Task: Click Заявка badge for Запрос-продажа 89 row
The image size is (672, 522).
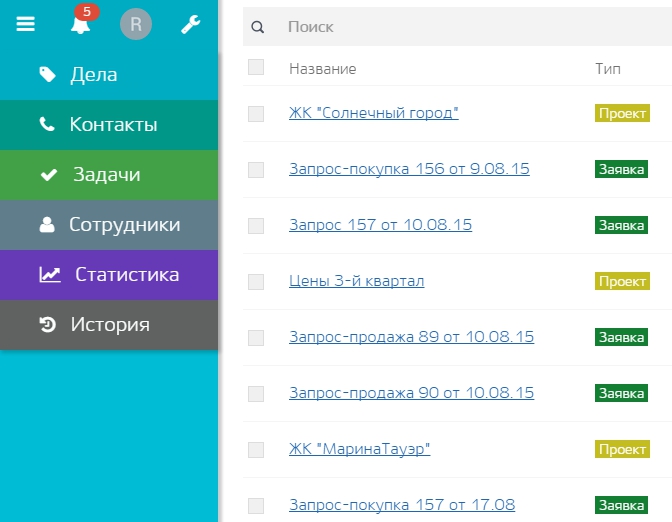Action: coord(621,337)
